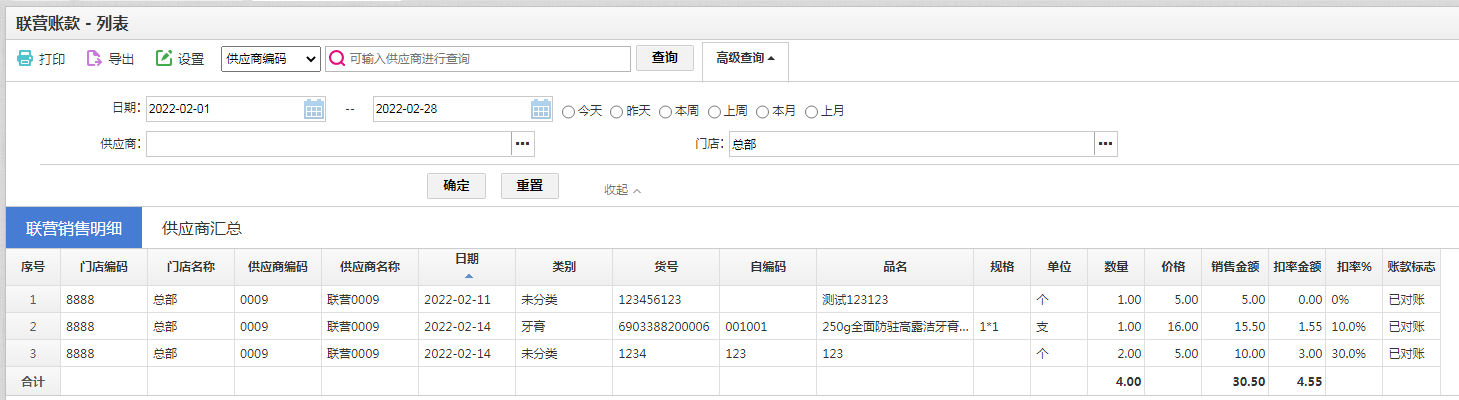Click the 牙膏 category cell
This screenshot has height=400, width=1459.
pos(564,326)
